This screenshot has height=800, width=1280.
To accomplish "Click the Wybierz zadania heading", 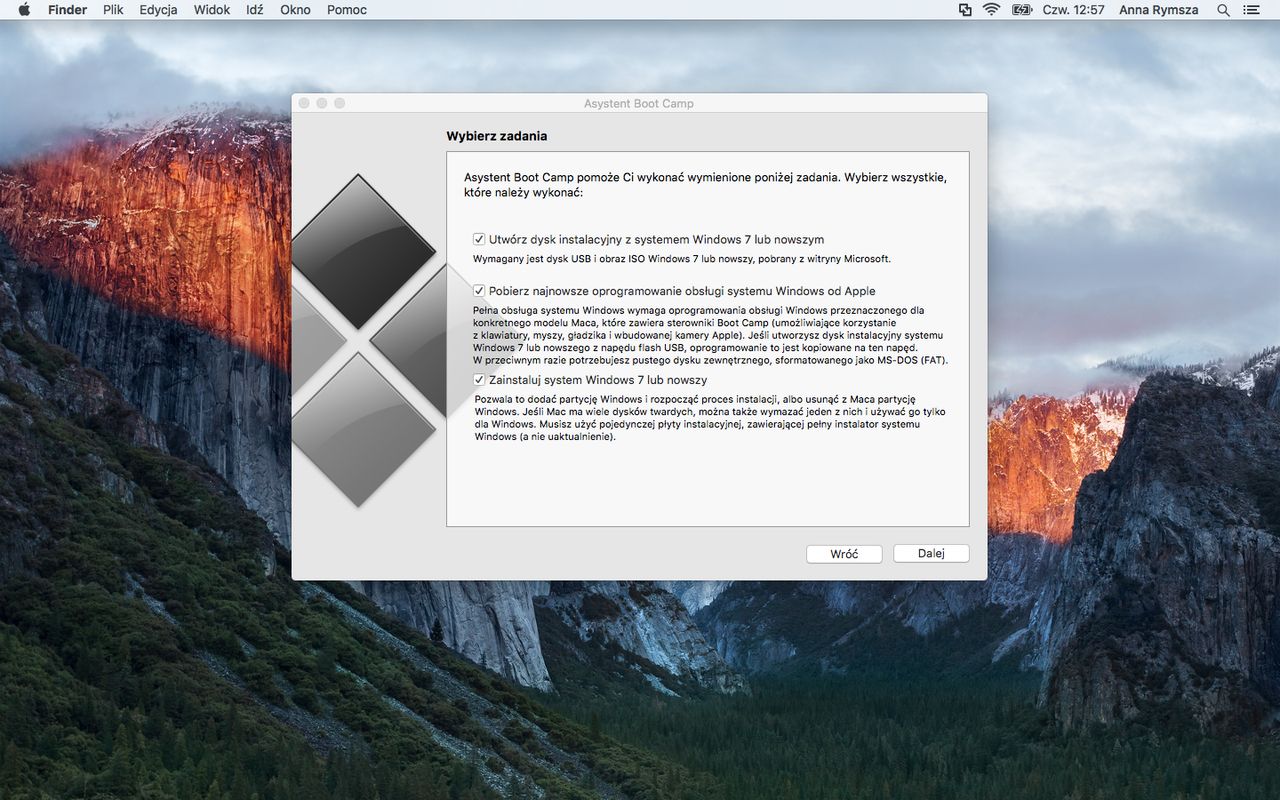I will pyautogui.click(x=496, y=136).
